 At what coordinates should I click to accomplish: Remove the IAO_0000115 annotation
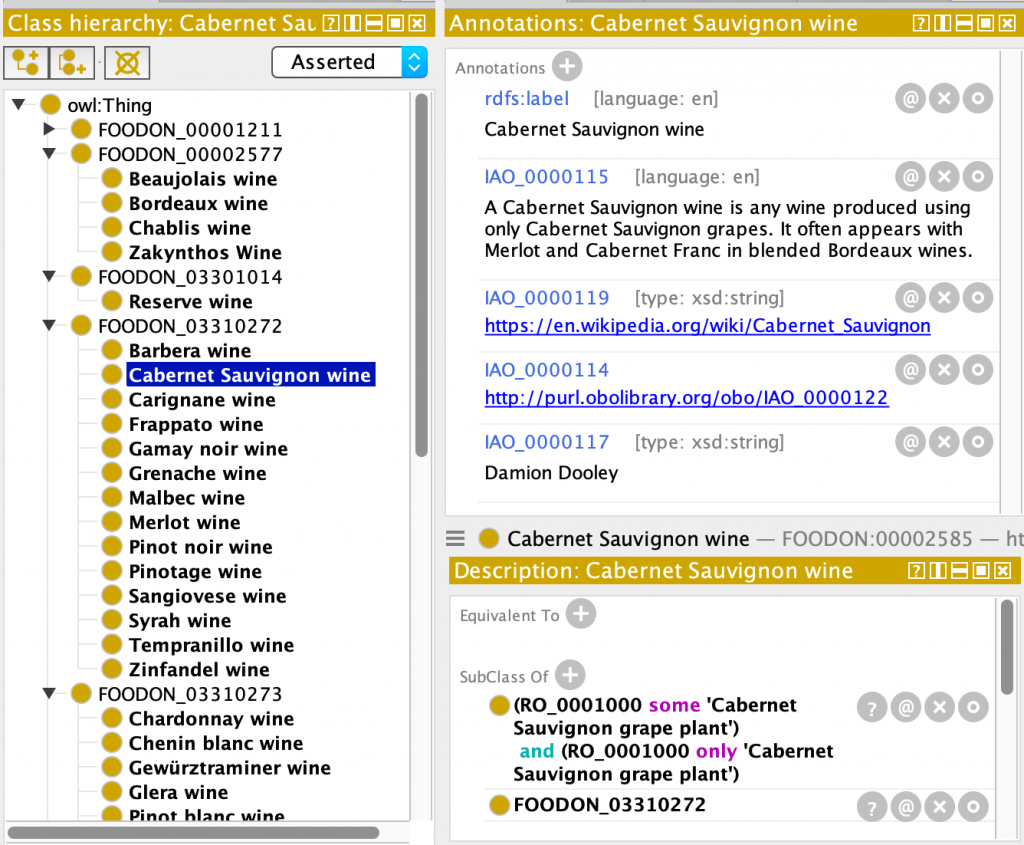[944, 176]
